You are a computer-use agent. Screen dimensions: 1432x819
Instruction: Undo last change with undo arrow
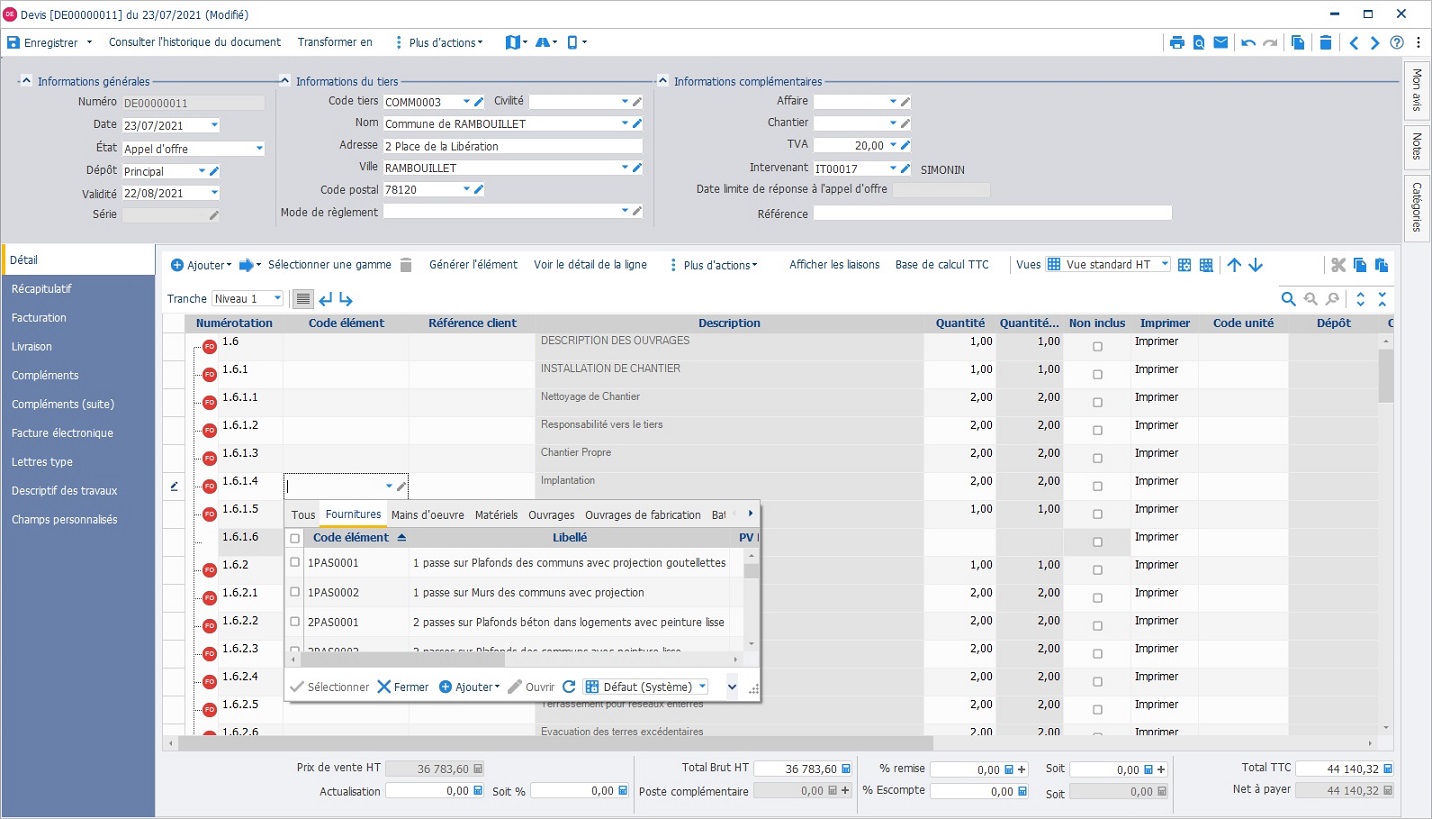[1248, 43]
